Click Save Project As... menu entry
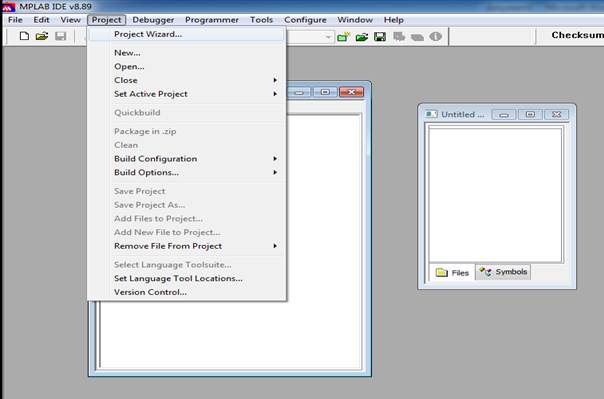Screen dimensions: 604x399 pos(187,205)
